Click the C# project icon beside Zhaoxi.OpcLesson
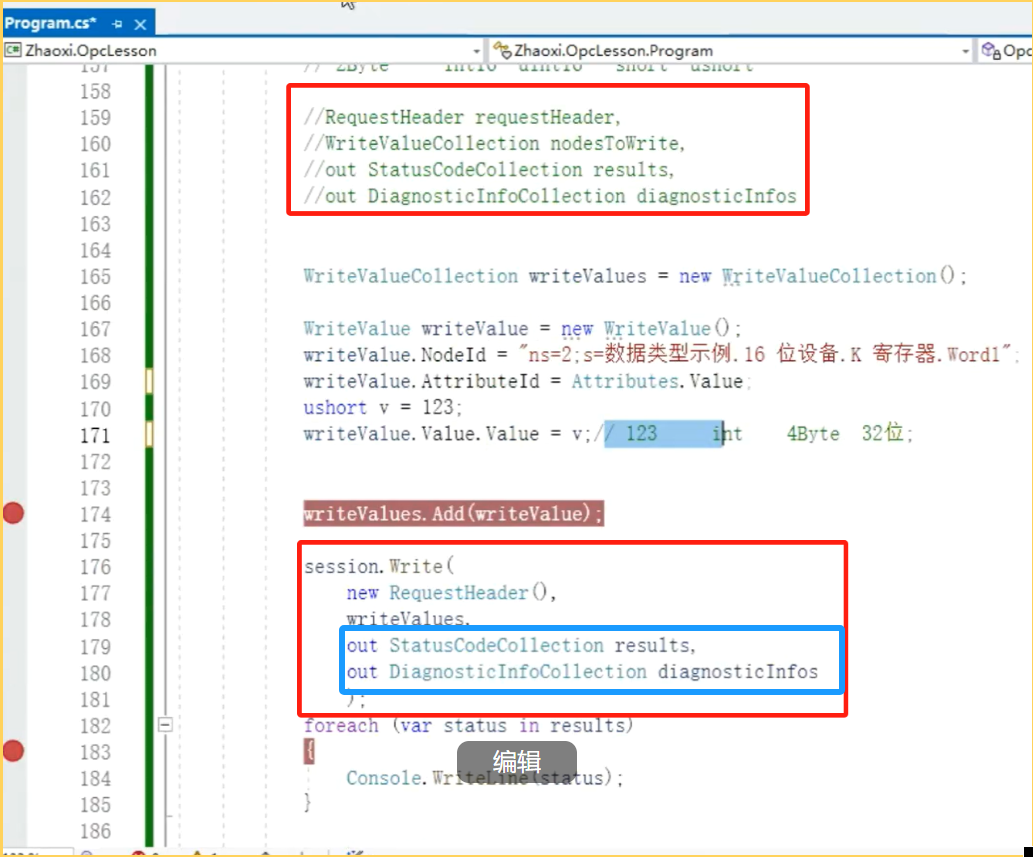The image size is (1033, 857). 13,50
